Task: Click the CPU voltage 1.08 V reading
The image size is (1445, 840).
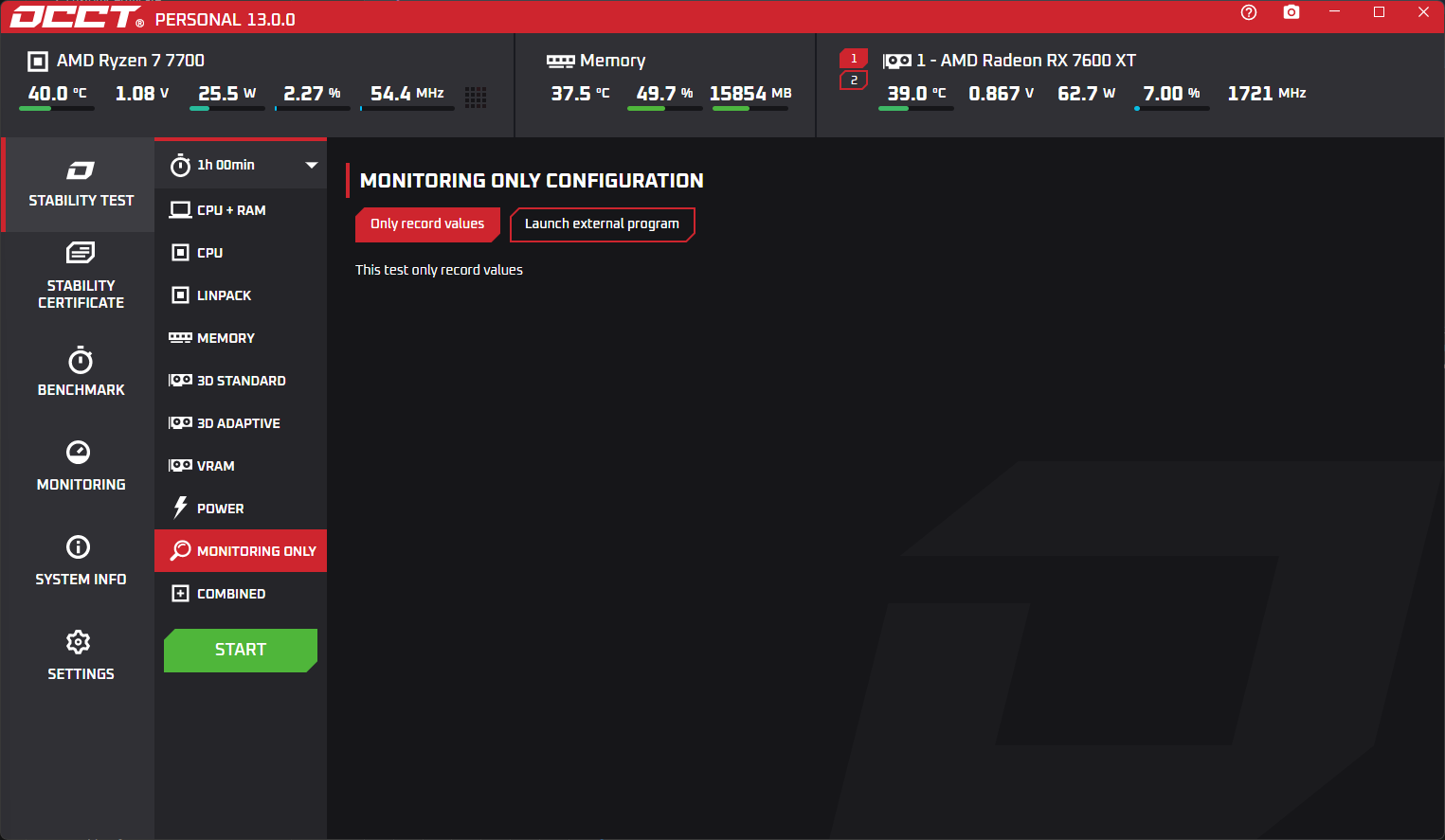Action: [142, 94]
